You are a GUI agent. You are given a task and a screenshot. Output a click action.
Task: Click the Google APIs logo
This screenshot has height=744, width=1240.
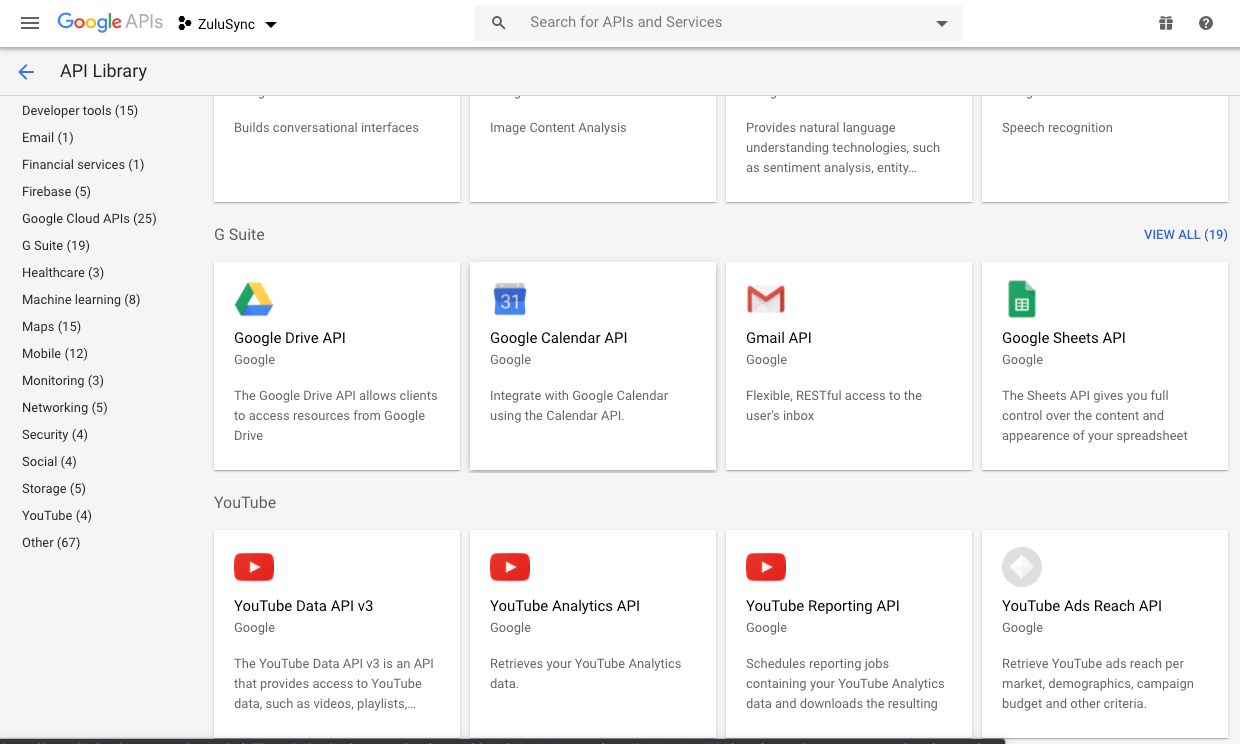[110, 22]
